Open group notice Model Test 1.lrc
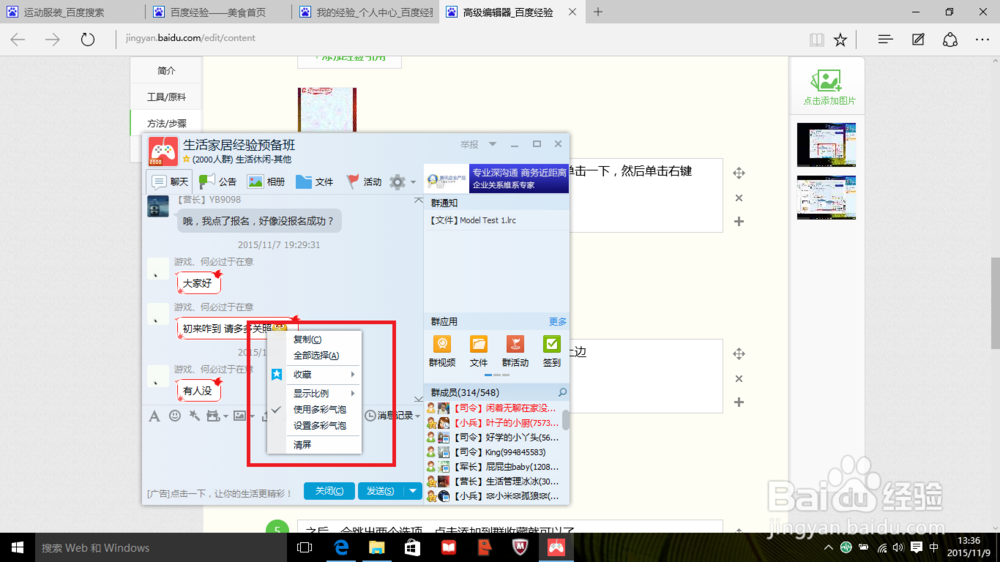This screenshot has width=1000, height=562. point(473,220)
